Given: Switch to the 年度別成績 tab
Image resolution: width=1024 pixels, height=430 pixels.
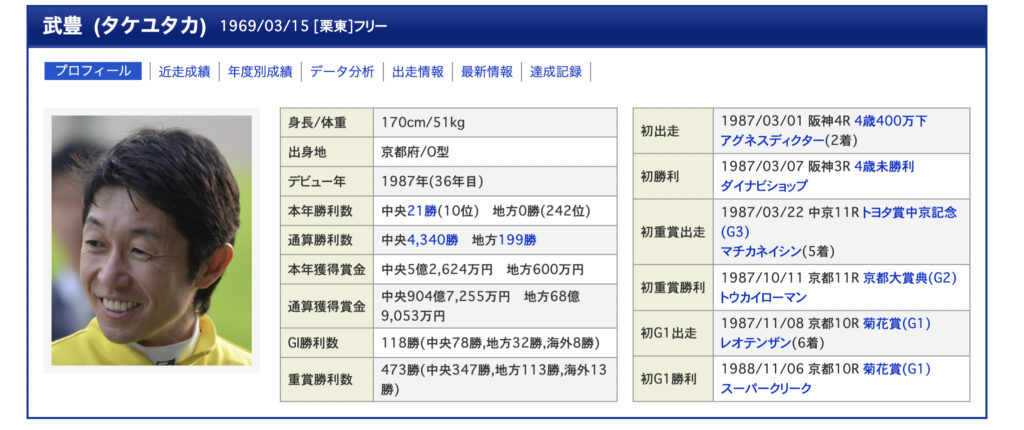Looking at the screenshot, I should [259, 71].
